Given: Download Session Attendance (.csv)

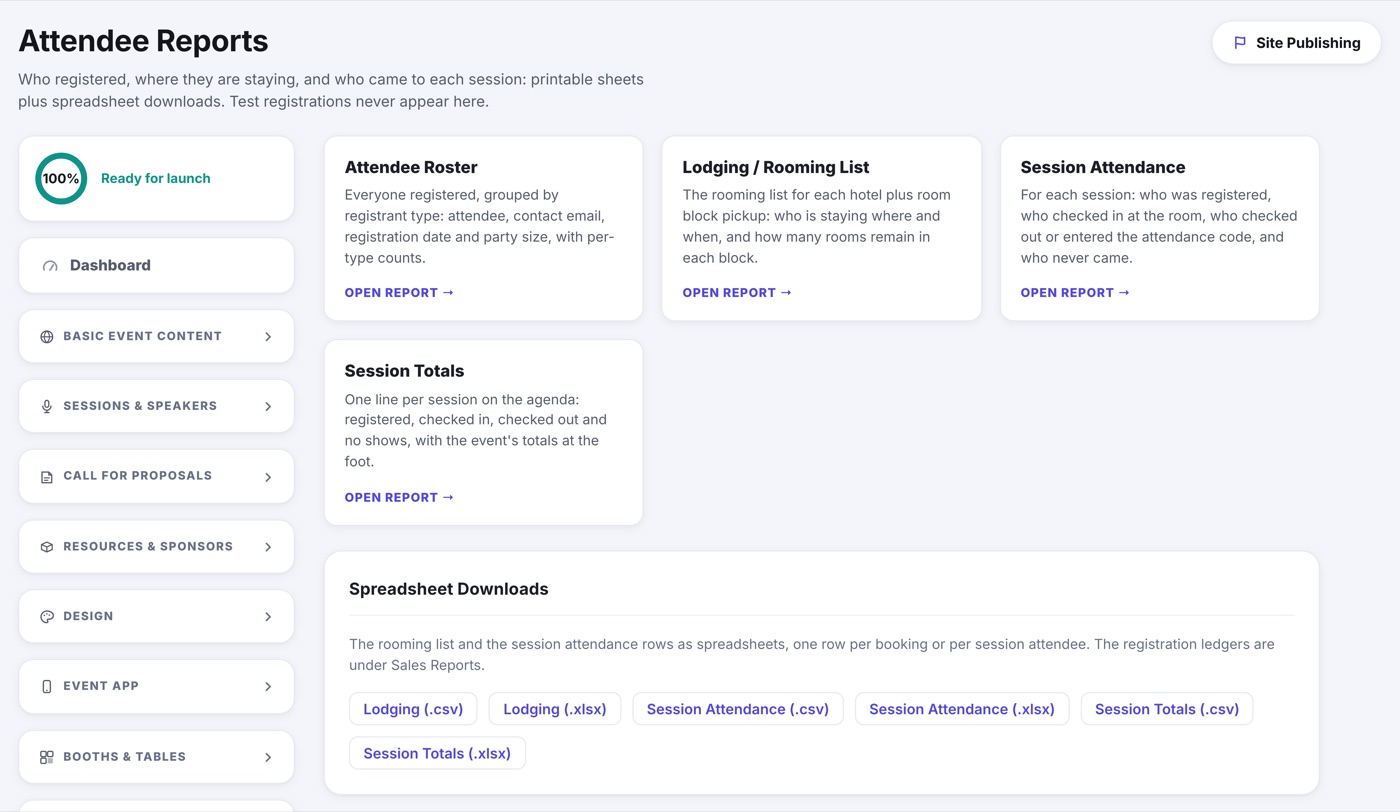Looking at the screenshot, I should (x=738, y=709).
